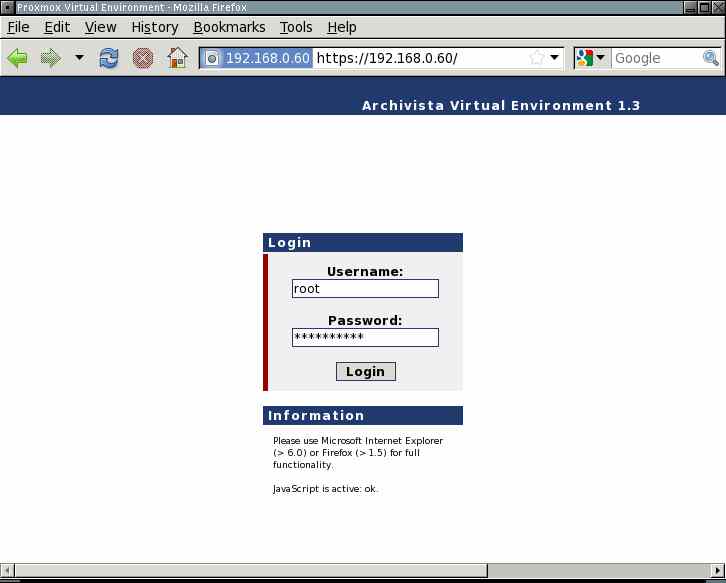Close the Firefox window
726x583 pixels.
718,7
